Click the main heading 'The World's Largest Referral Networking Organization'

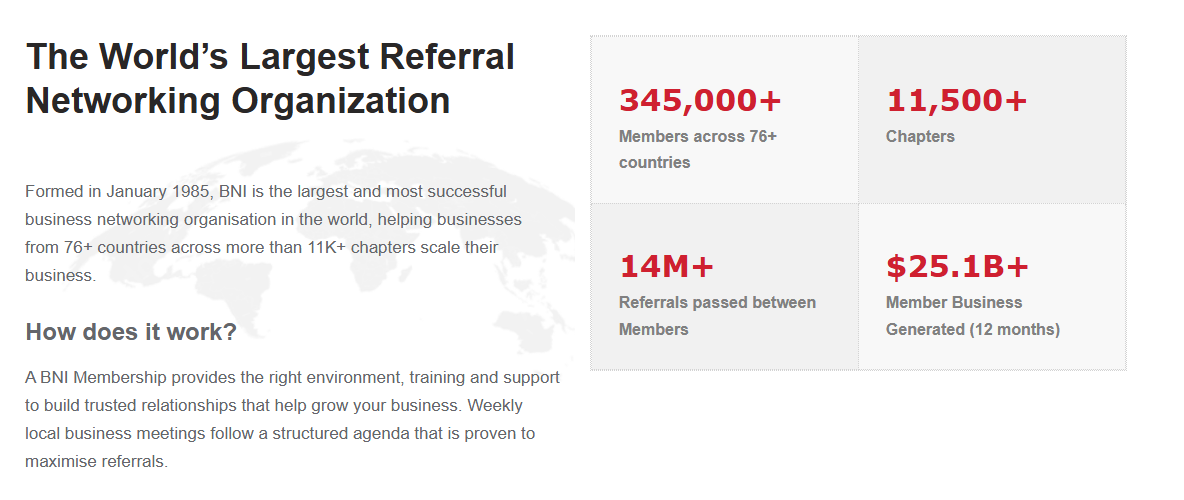coord(270,79)
